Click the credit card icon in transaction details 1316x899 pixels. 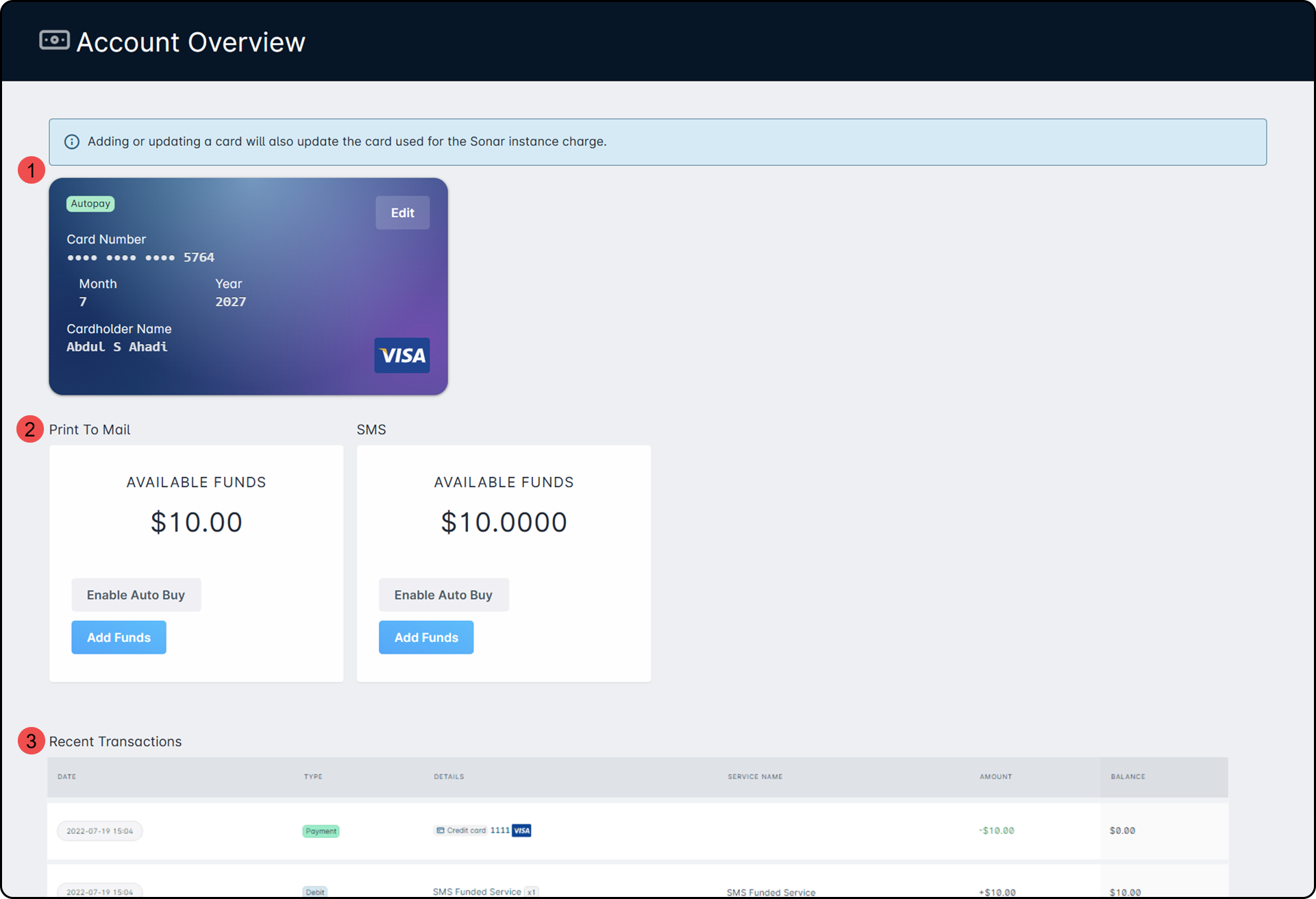click(440, 830)
